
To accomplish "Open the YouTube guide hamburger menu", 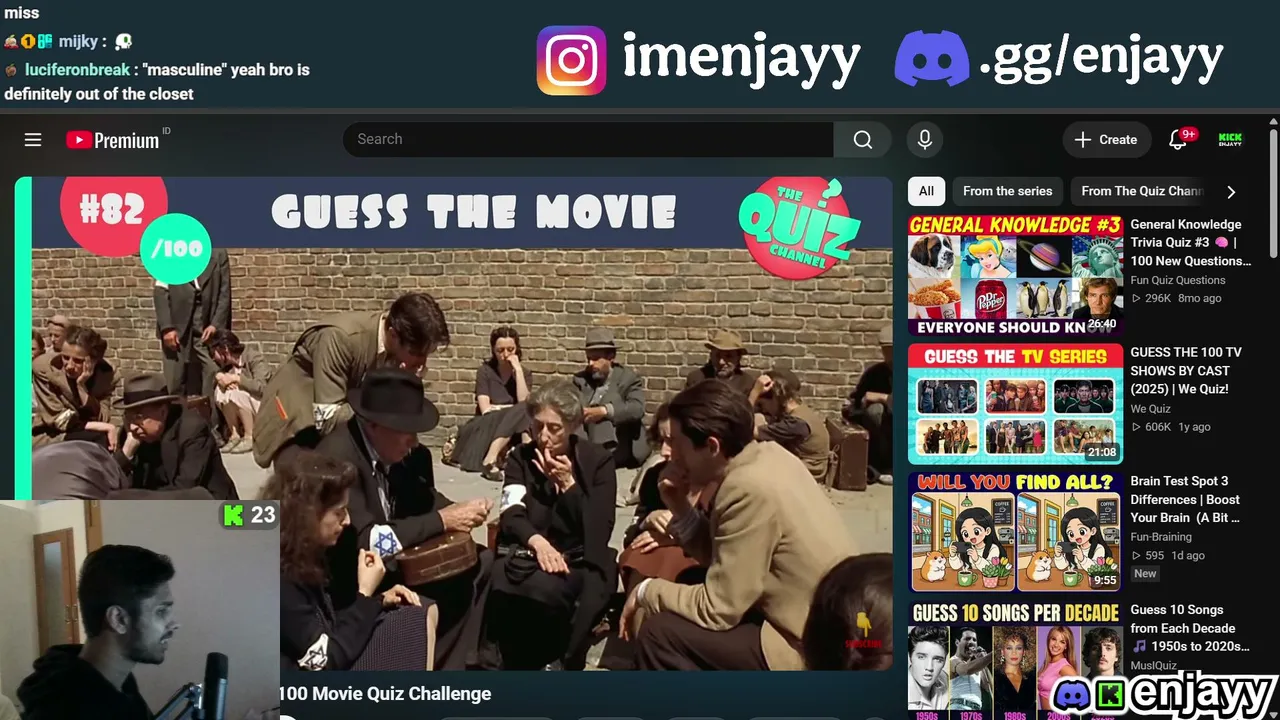I will click(x=33, y=140).
